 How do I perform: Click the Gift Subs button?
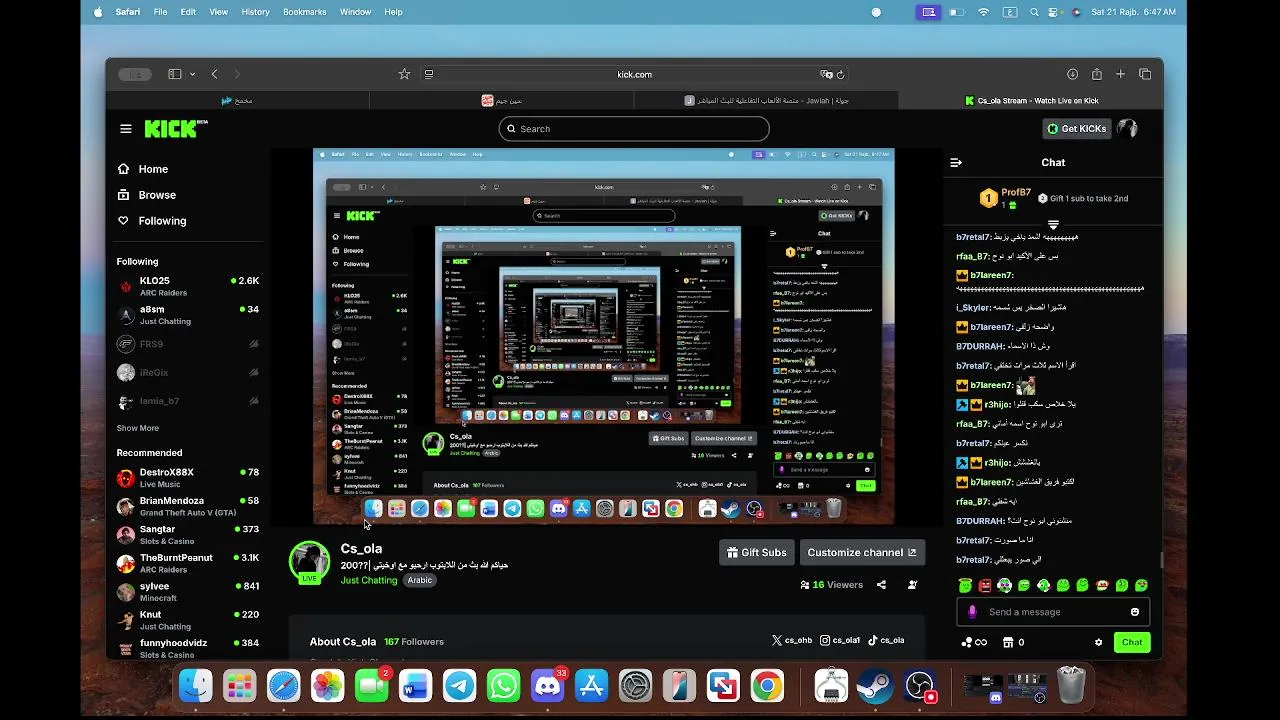pos(757,552)
